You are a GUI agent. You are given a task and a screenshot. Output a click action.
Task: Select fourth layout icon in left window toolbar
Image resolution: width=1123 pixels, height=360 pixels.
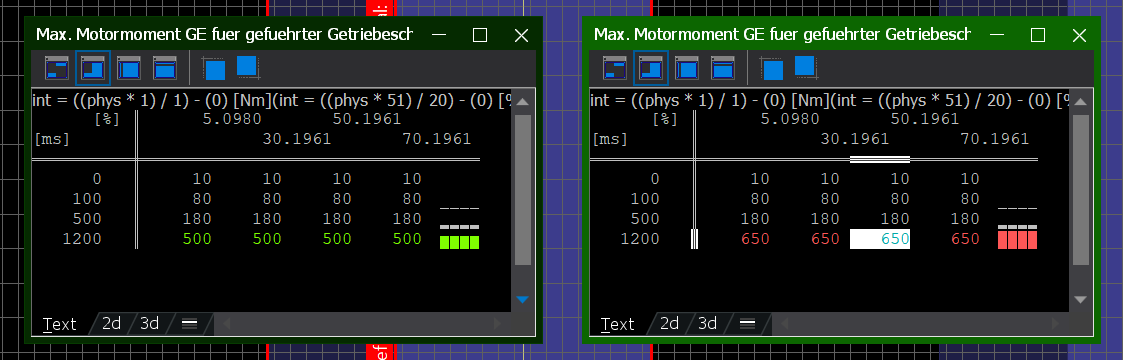(165, 69)
